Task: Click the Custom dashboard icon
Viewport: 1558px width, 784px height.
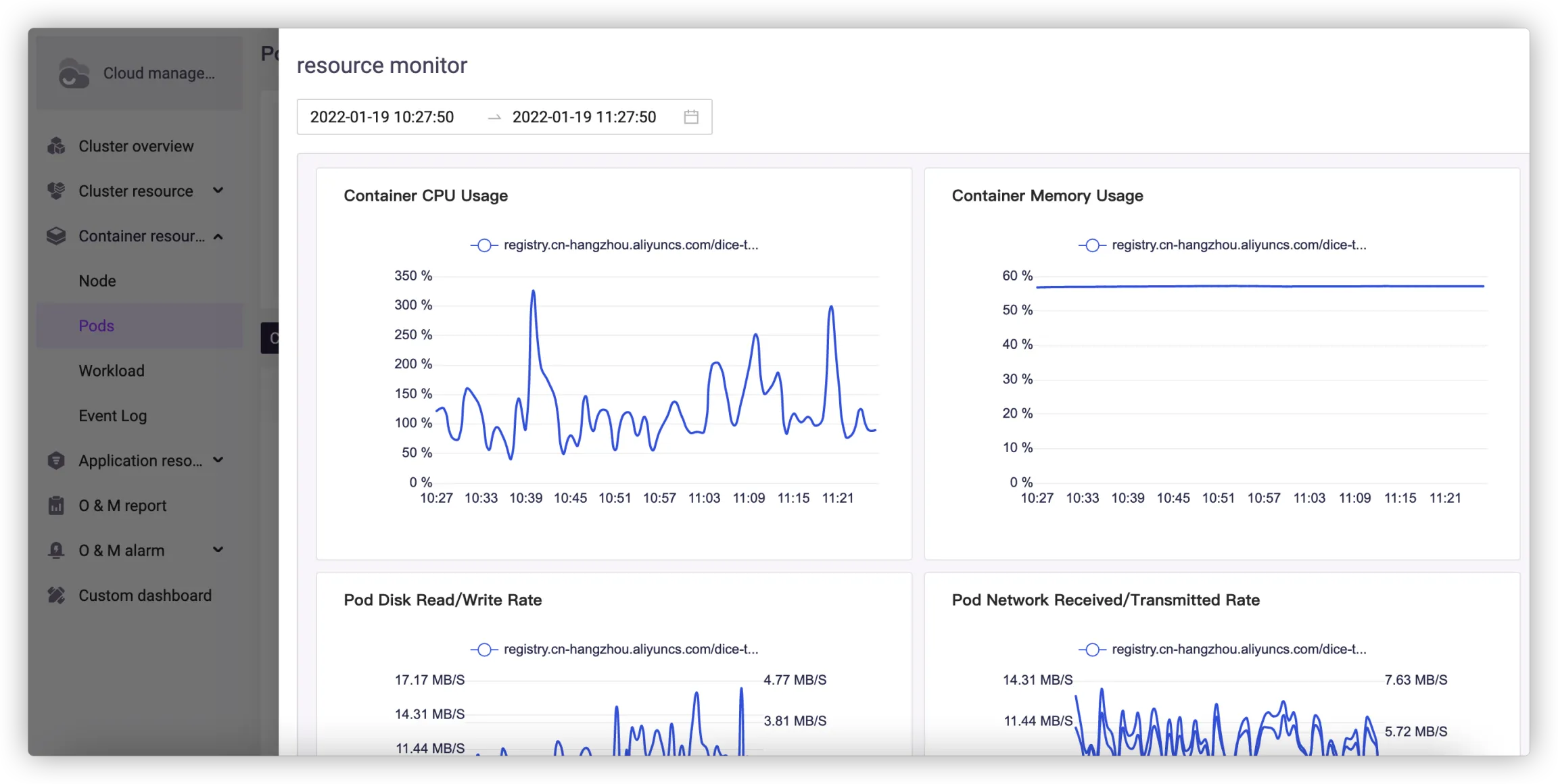Action: click(57, 595)
